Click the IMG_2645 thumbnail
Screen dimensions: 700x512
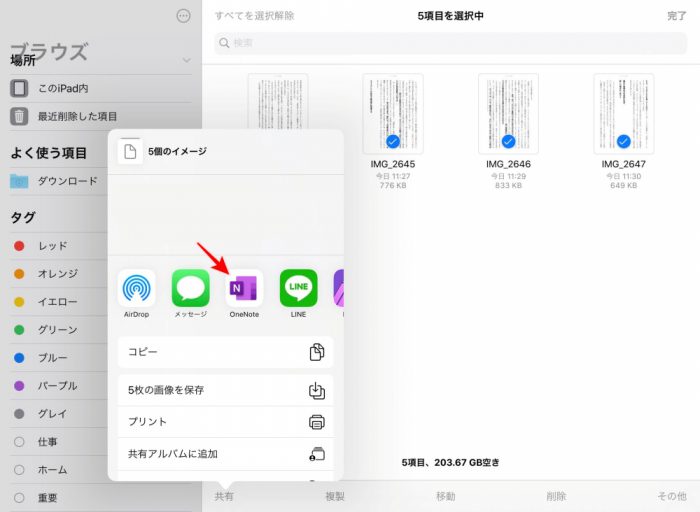point(393,114)
